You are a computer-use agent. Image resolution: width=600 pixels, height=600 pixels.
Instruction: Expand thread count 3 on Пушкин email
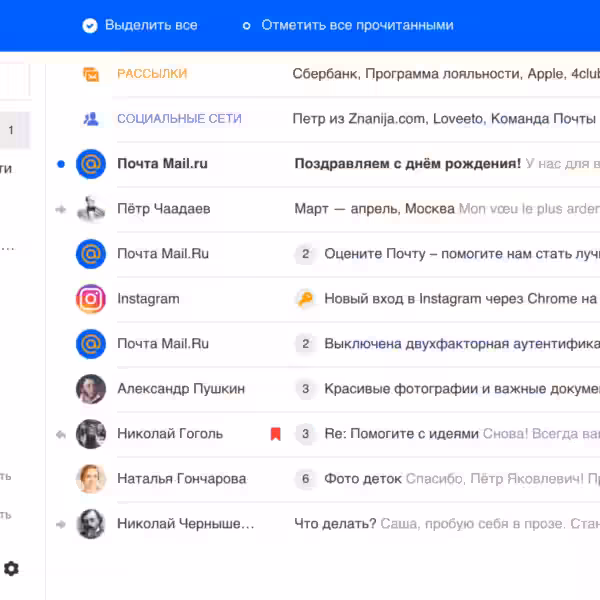pyautogui.click(x=305, y=388)
